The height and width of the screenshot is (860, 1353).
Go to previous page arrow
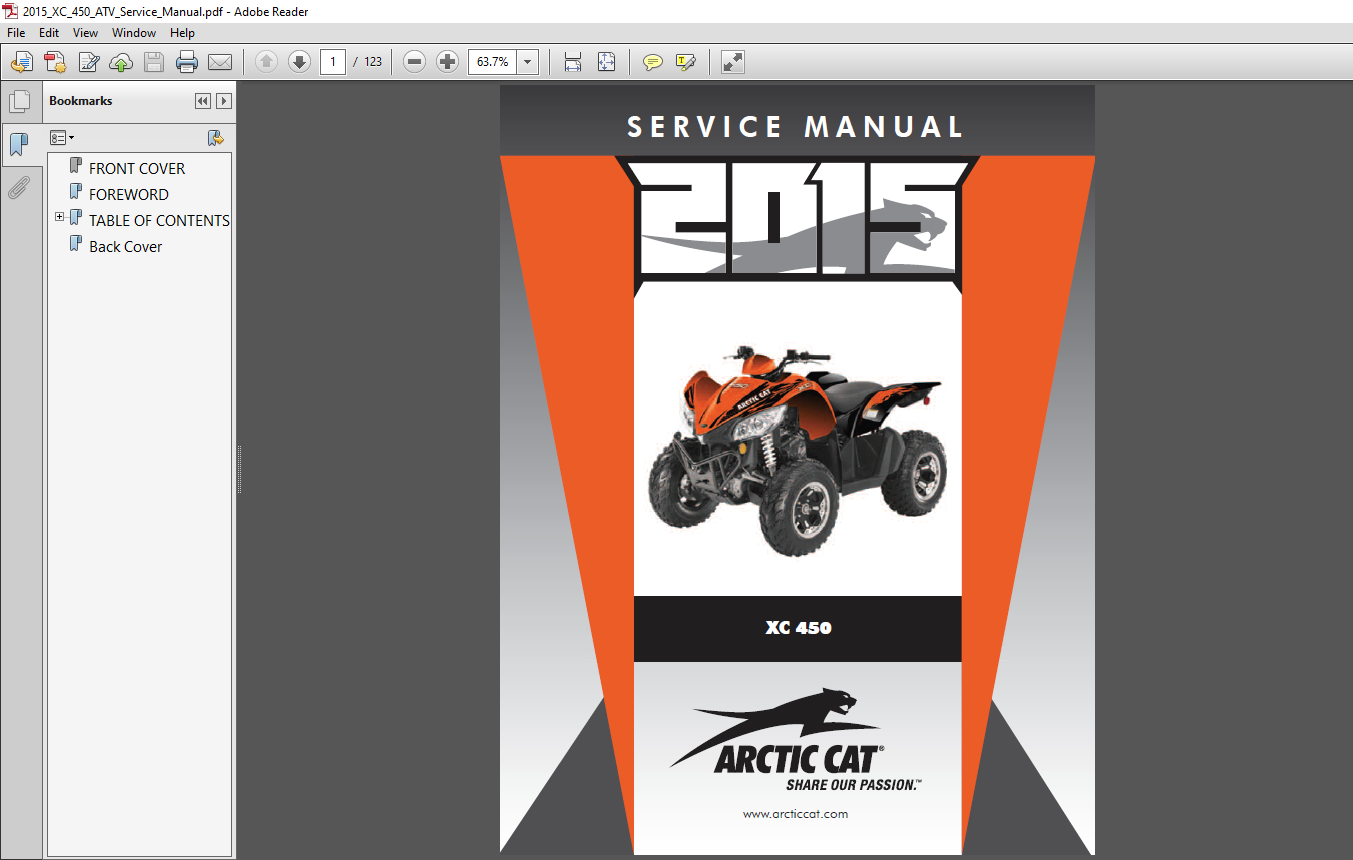click(x=266, y=62)
